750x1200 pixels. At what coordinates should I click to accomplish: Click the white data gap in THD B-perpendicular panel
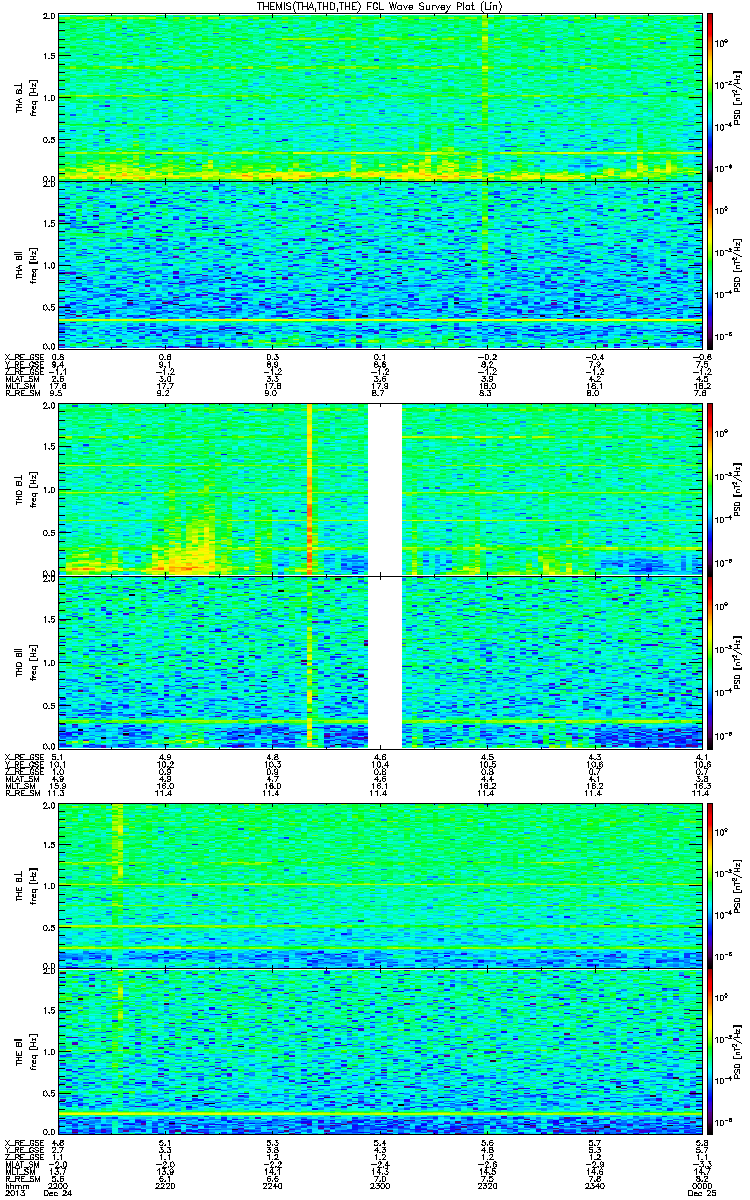point(385,489)
